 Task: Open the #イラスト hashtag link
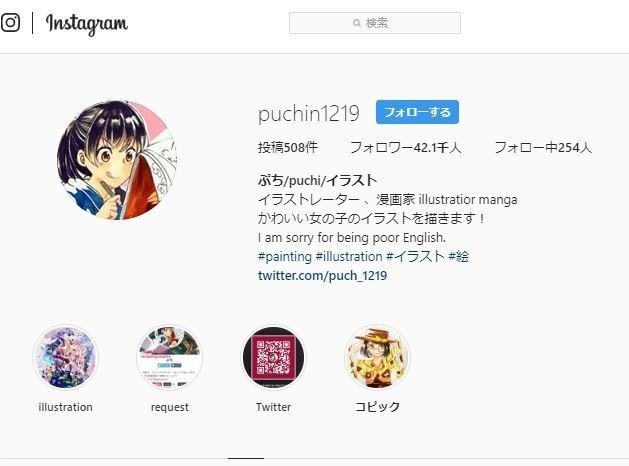pyautogui.click(x=415, y=257)
